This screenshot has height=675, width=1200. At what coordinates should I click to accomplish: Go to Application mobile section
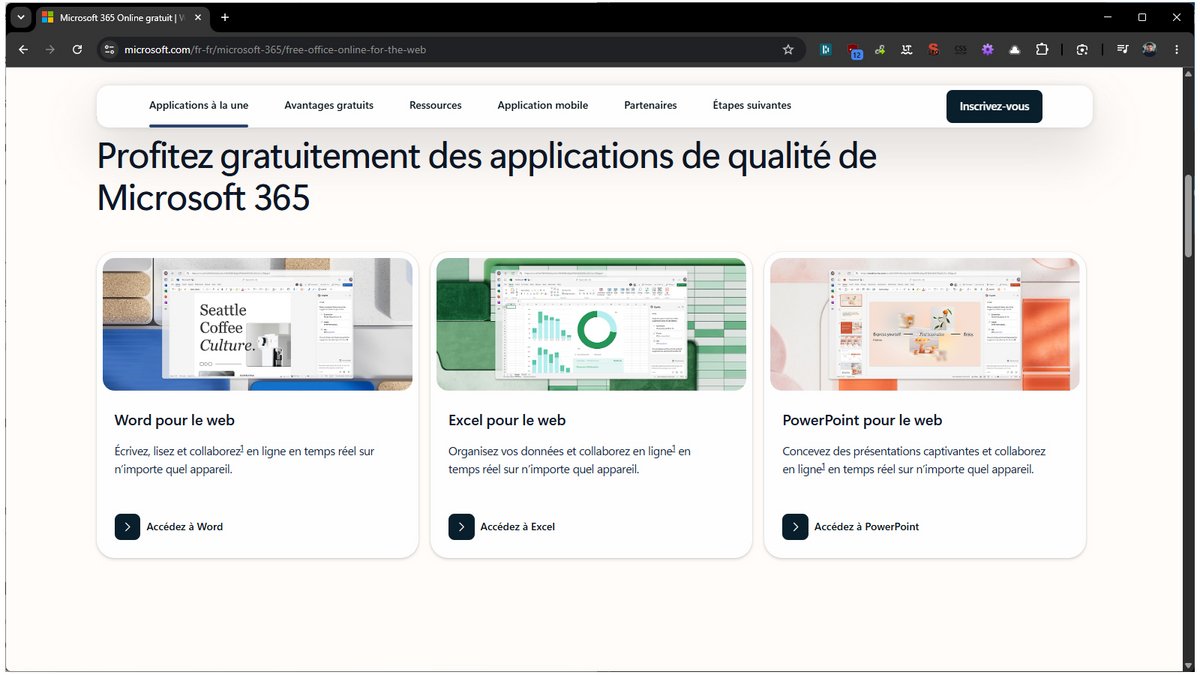click(x=543, y=105)
